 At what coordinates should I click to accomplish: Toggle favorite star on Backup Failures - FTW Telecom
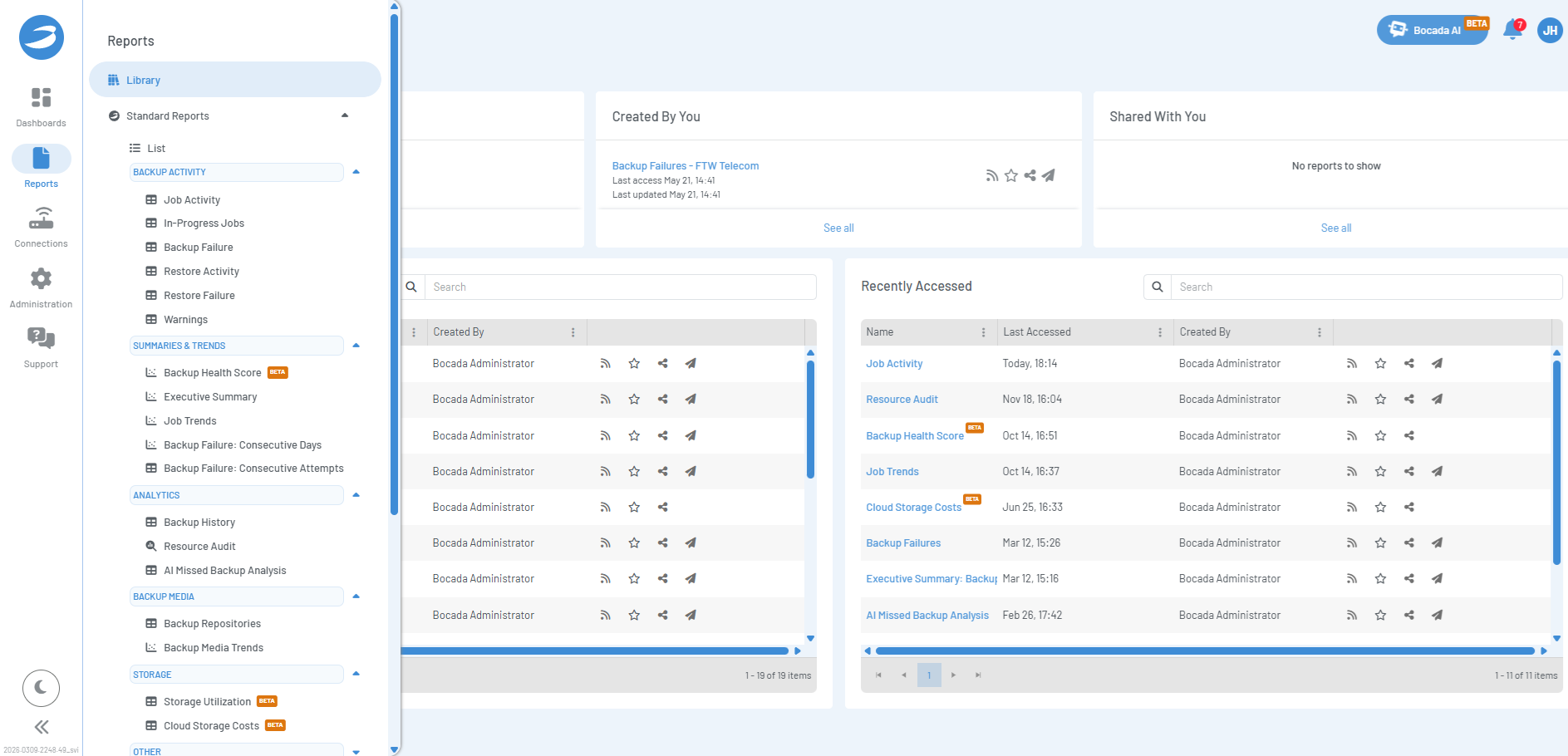(x=1010, y=175)
